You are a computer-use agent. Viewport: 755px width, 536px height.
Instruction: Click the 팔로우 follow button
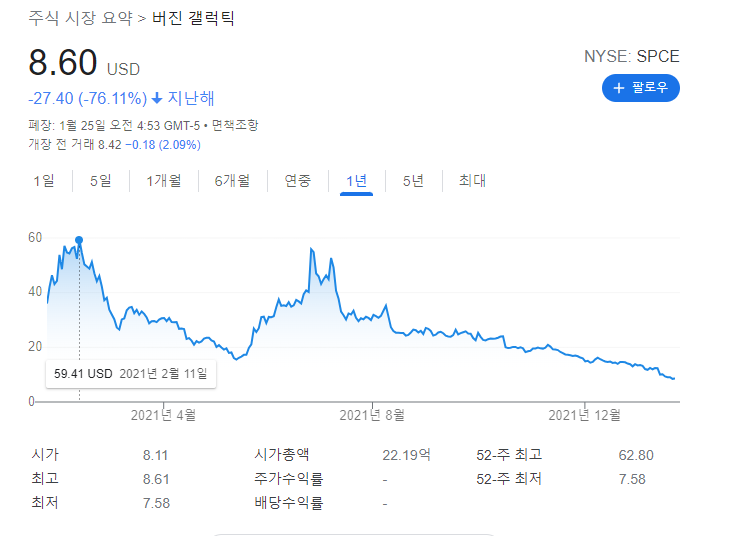click(640, 88)
